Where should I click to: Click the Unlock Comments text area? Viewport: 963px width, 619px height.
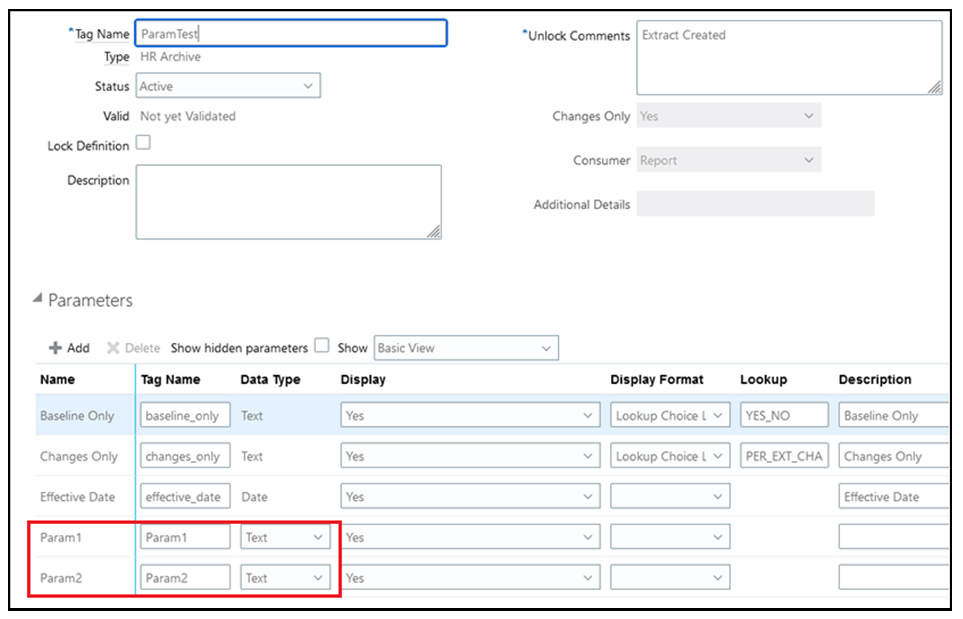(788, 57)
